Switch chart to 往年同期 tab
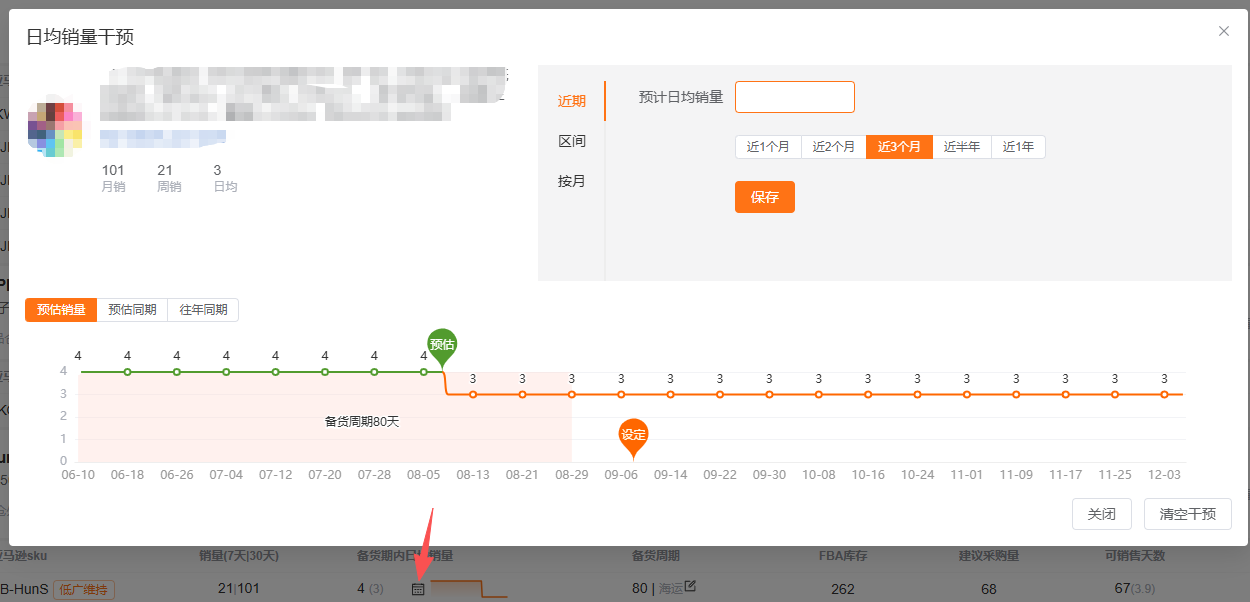 click(x=203, y=310)
